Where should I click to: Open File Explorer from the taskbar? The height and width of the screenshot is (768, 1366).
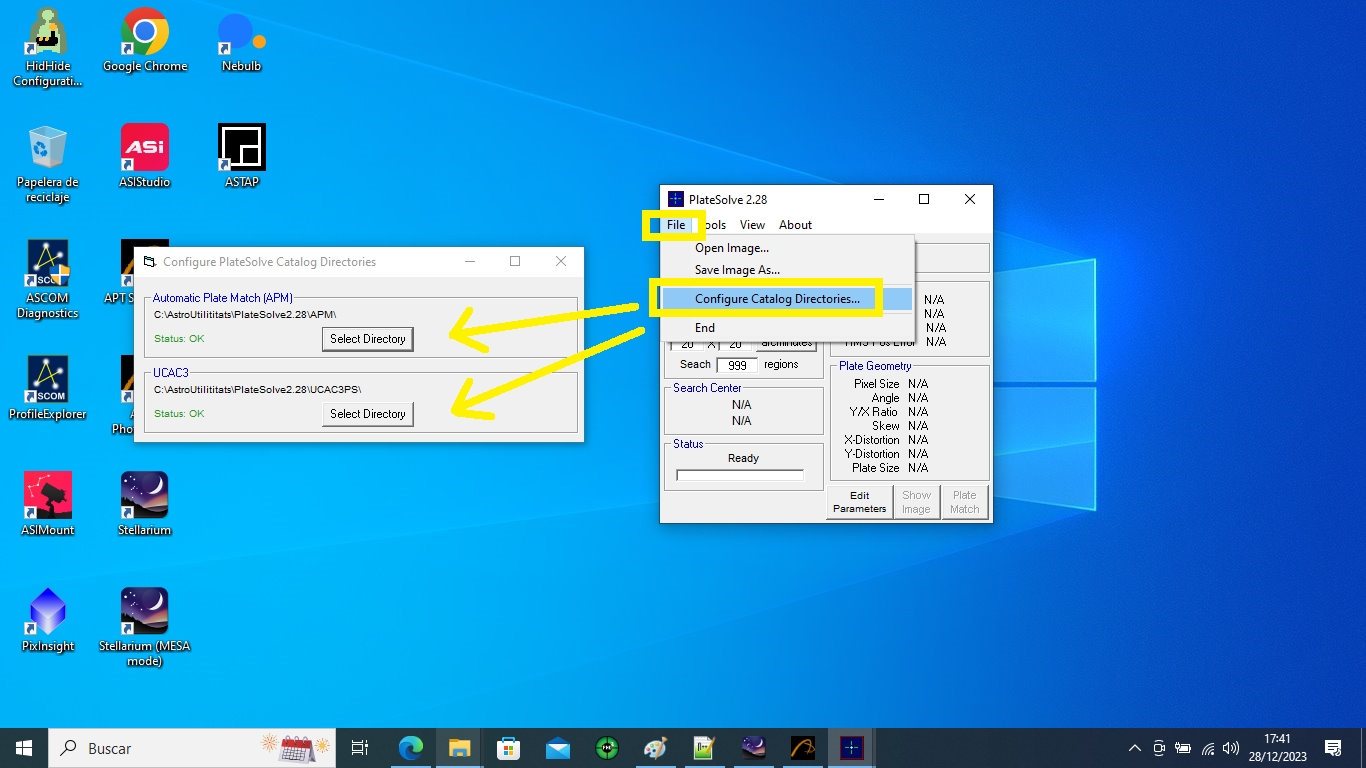(x=459, y=748)
